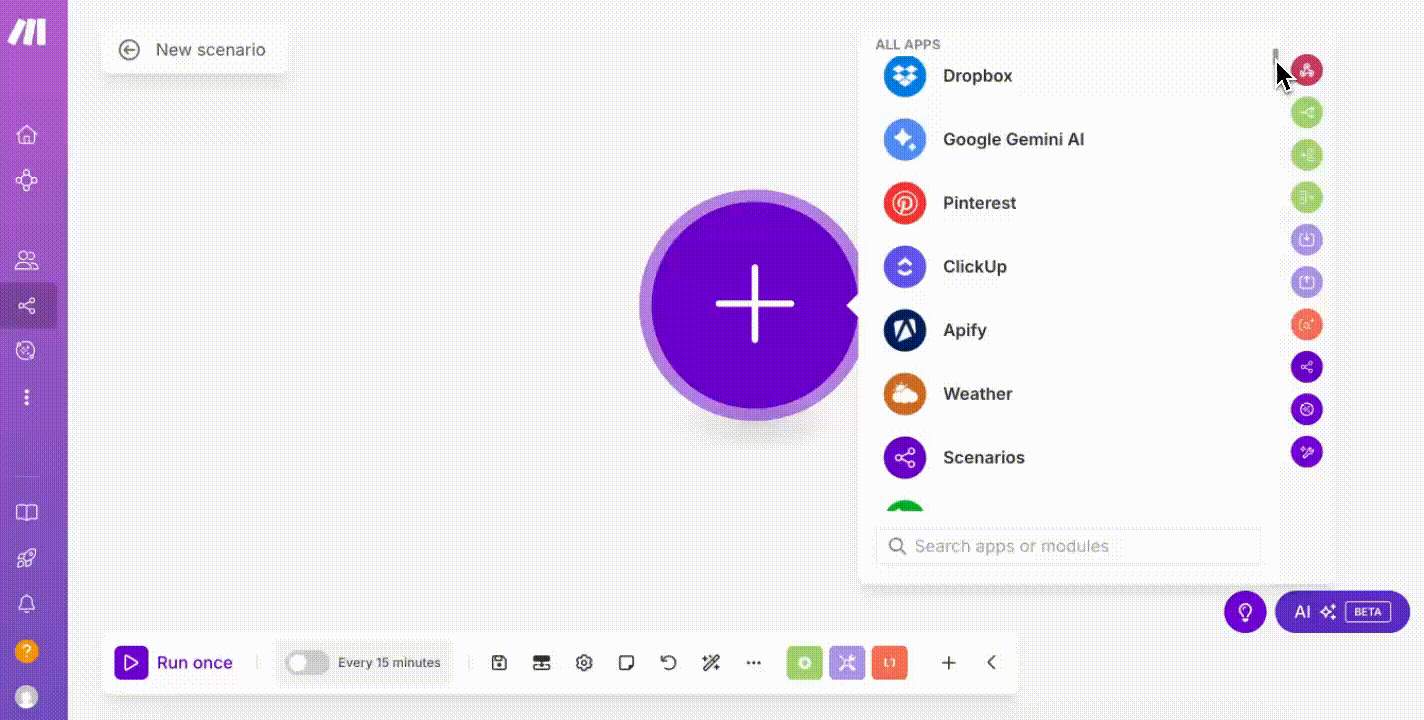The image size is (1424, 720).
Task: Open the Home page in sidebar
Action: coord(27,135)
